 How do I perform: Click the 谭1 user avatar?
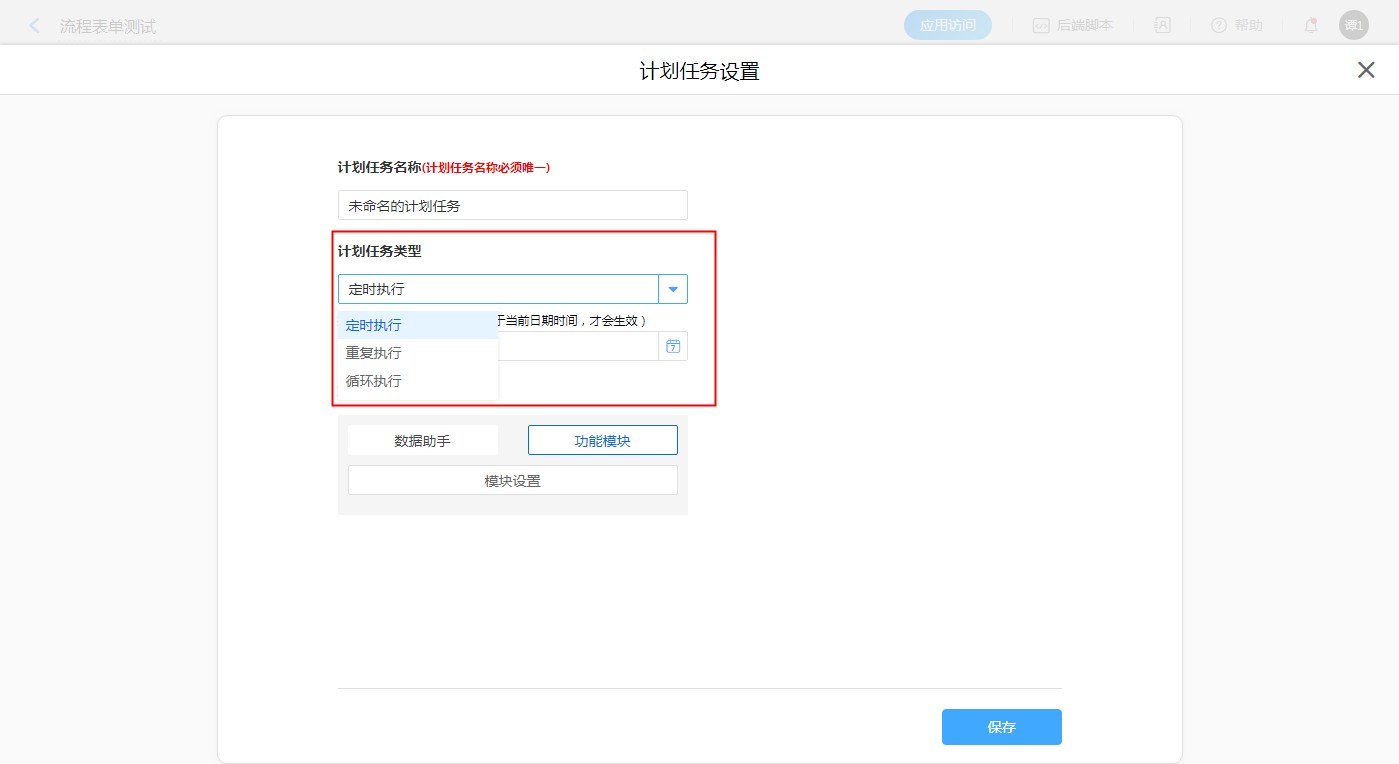(x=1353, y=26)
